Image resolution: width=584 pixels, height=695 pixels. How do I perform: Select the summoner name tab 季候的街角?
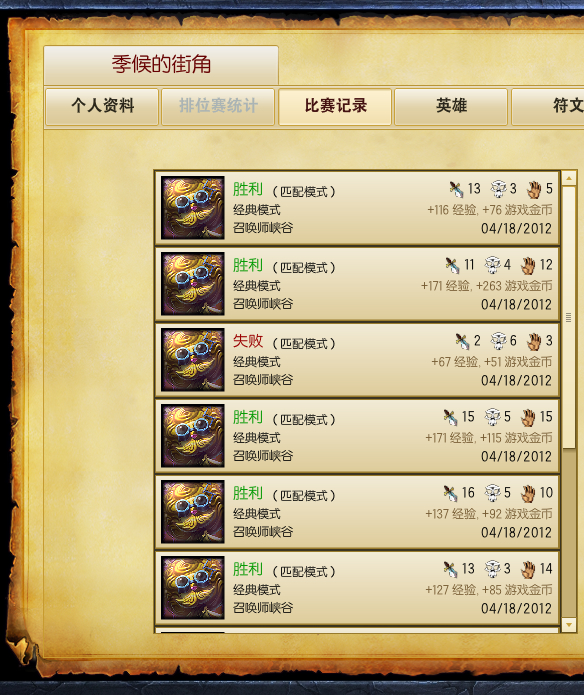(161, 65)
